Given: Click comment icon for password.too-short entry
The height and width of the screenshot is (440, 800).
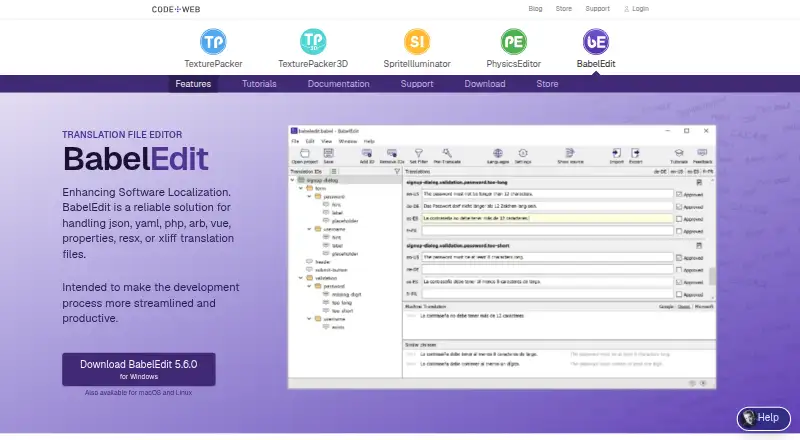Looking at the screenshot, I should [x=699, y=246].
